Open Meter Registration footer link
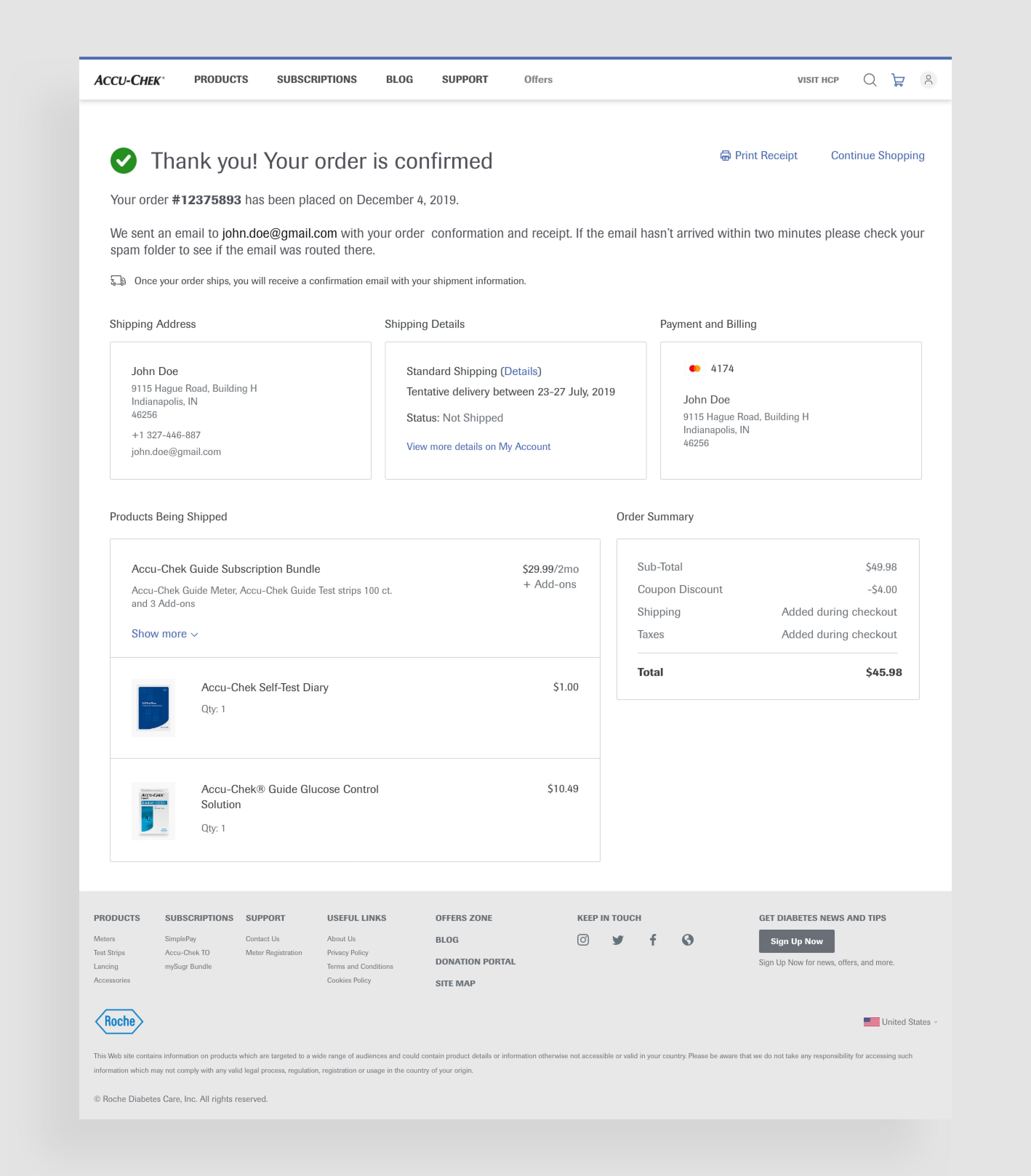1031x1176 pixels. (x=273, y=952)
